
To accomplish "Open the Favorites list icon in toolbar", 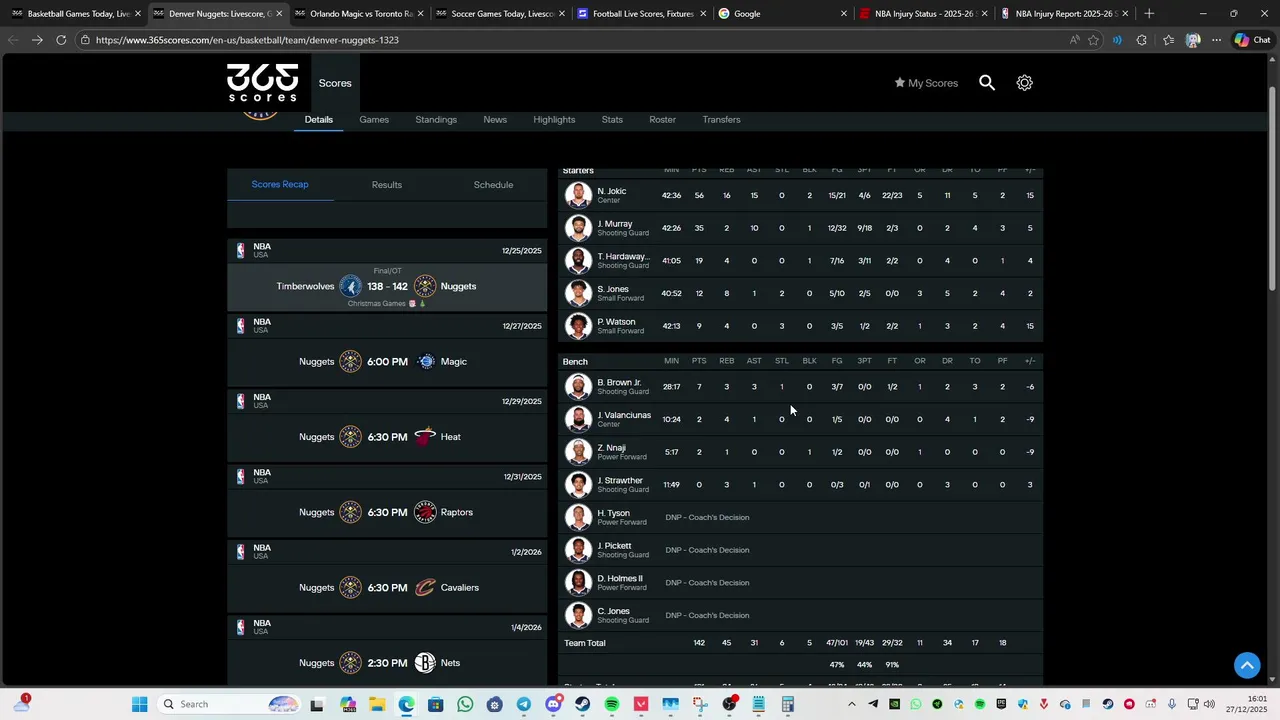I will point(1168,40).
